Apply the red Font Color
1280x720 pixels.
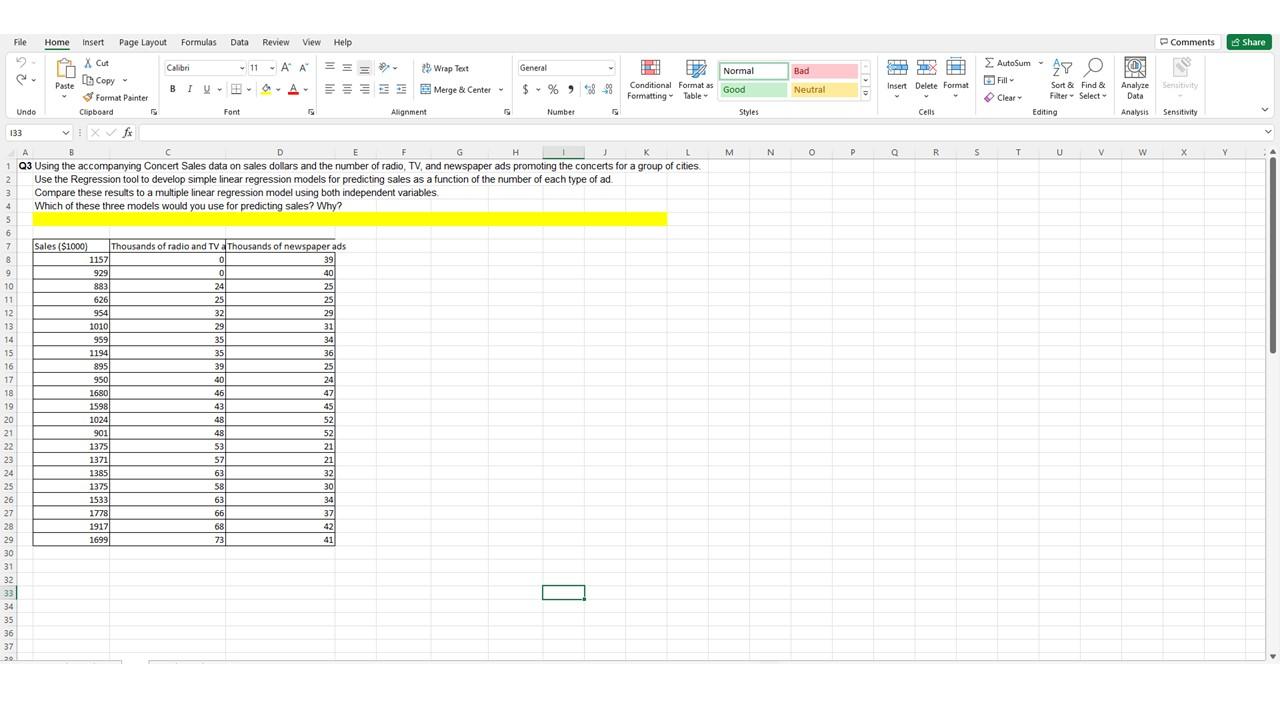pyautogui.click(x=293, y=89)
